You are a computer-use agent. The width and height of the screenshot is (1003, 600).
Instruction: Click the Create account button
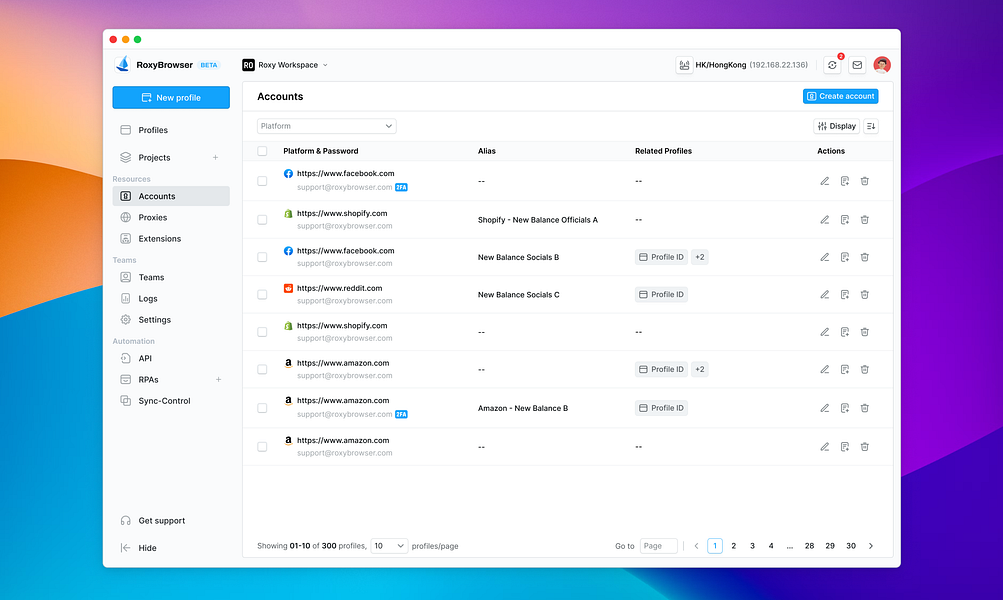pyautogui.click(x=841, y=96)
